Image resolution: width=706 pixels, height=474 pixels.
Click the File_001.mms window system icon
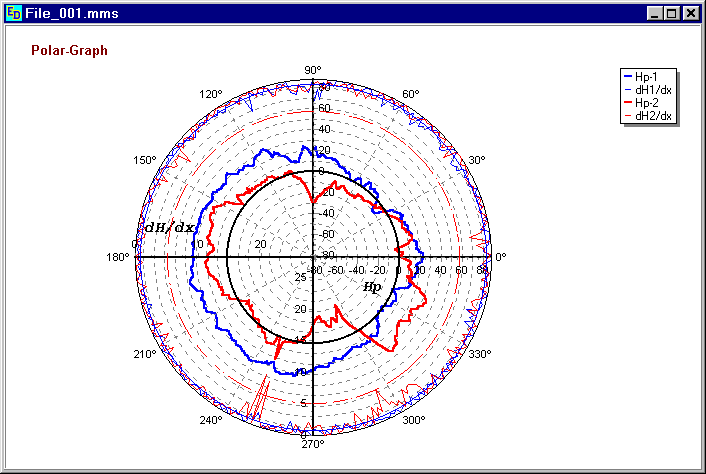tap(13, 13)
